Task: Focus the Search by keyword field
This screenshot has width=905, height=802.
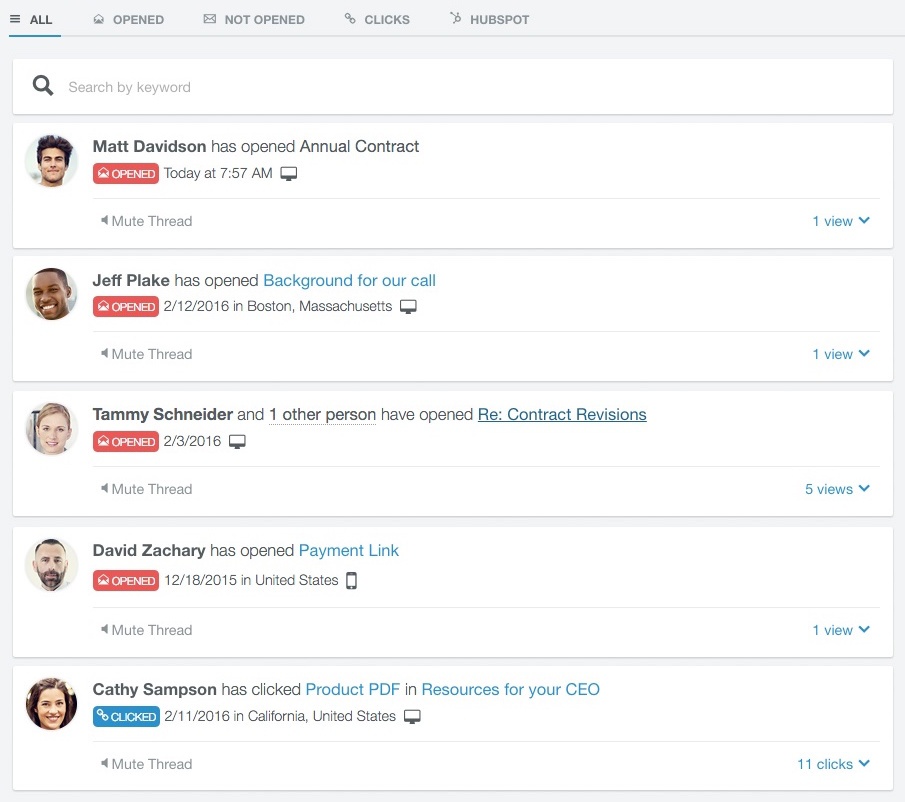Action: pos(452,87)
